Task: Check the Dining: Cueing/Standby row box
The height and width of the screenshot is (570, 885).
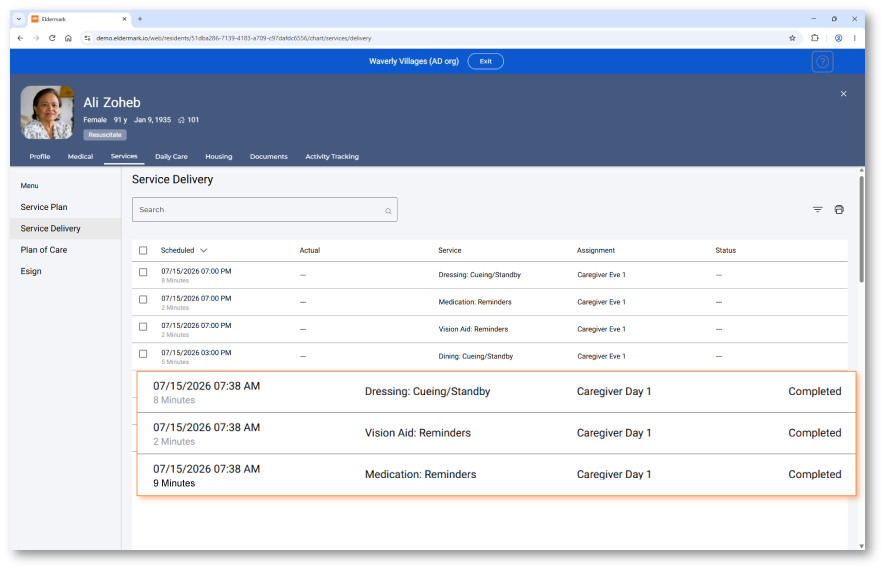Action: click(143, 354)
